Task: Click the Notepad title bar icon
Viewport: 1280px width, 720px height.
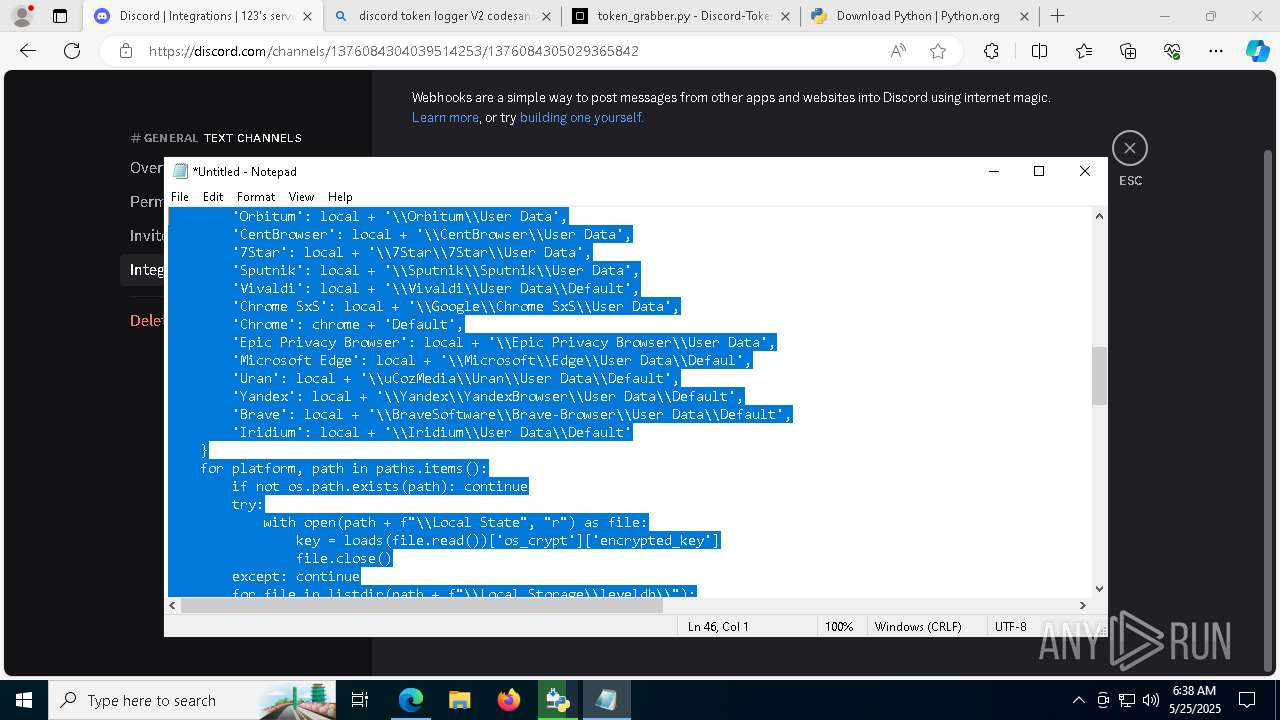Action: point(180,171)
